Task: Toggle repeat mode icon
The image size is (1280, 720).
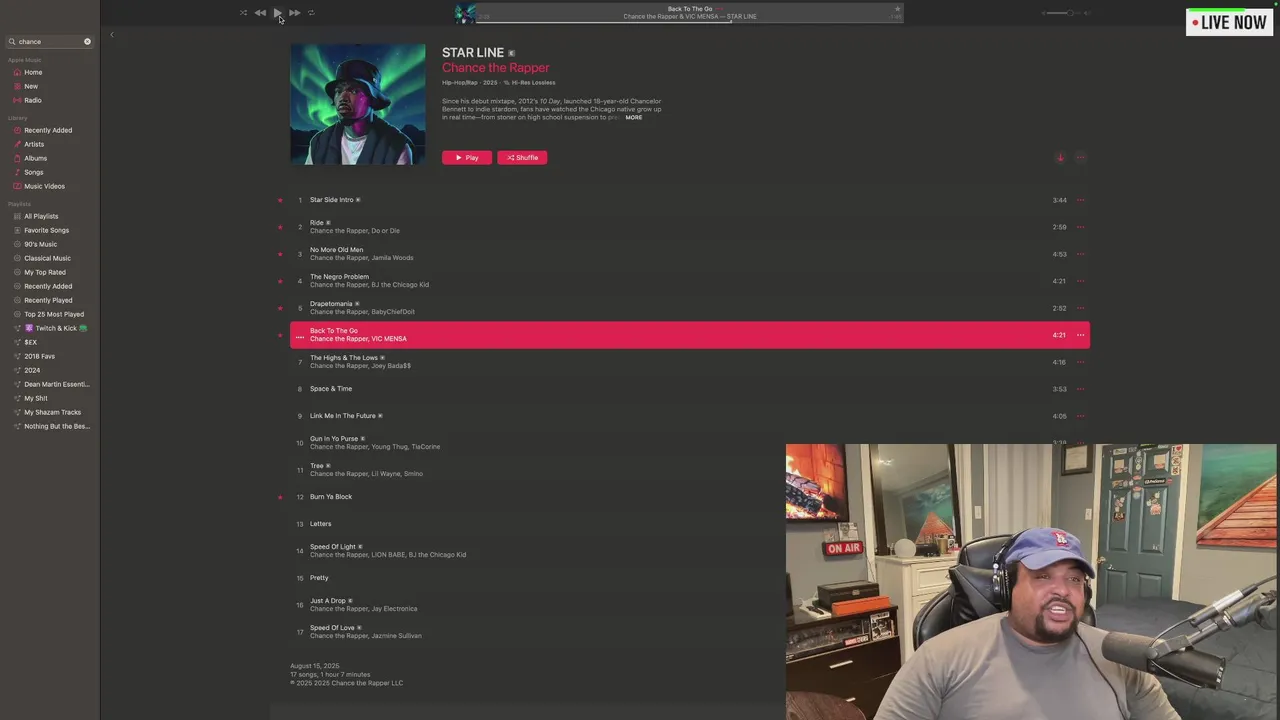Action: pyautogui.click(x=311, y=13)
